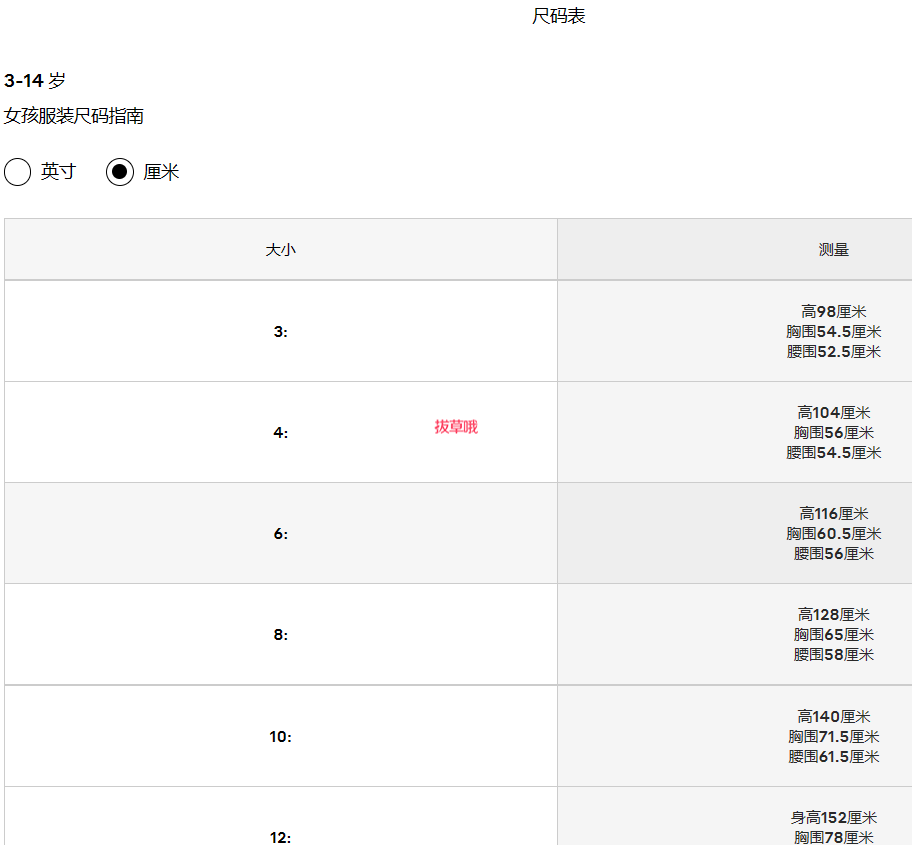
Task: Click the size 4 row label
Action: tap(280, 433)
